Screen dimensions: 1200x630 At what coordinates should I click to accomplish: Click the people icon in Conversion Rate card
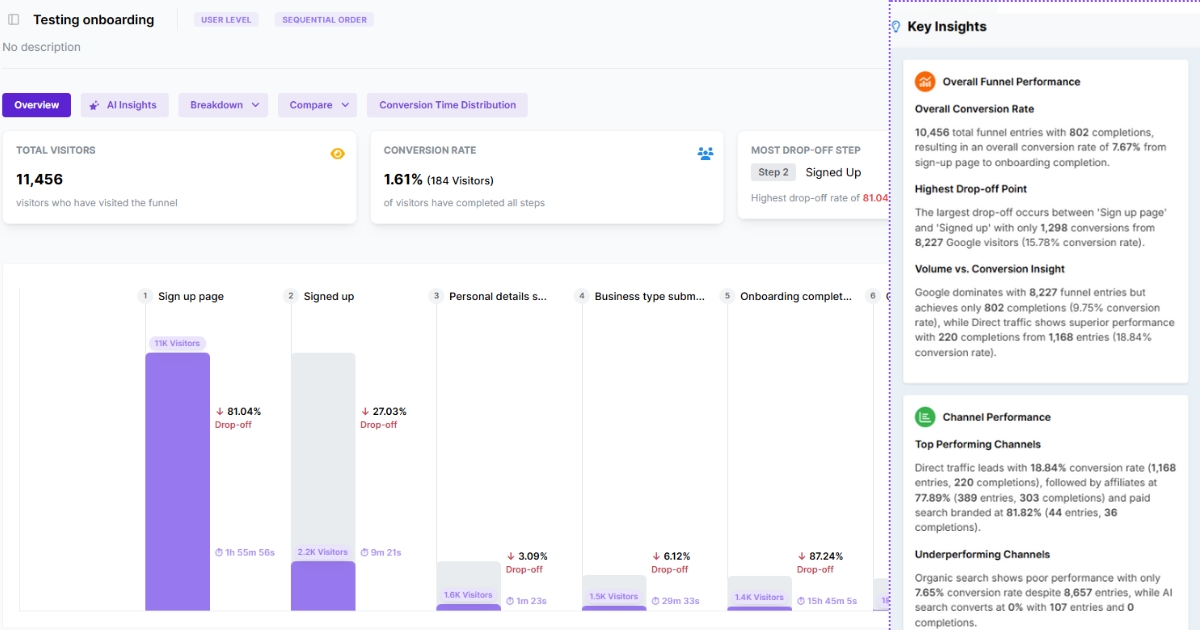coord(705,153)
